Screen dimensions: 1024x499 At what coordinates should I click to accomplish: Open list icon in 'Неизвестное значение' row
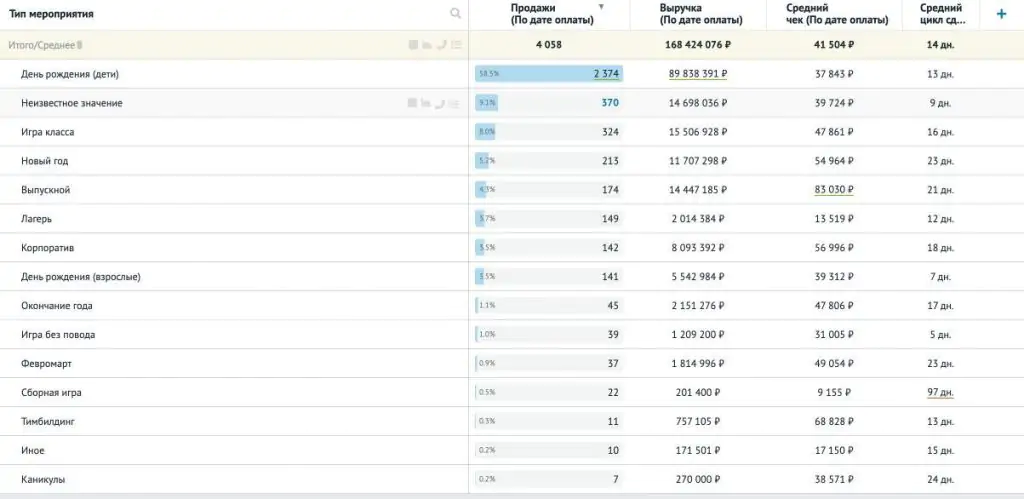pos(456,103)
